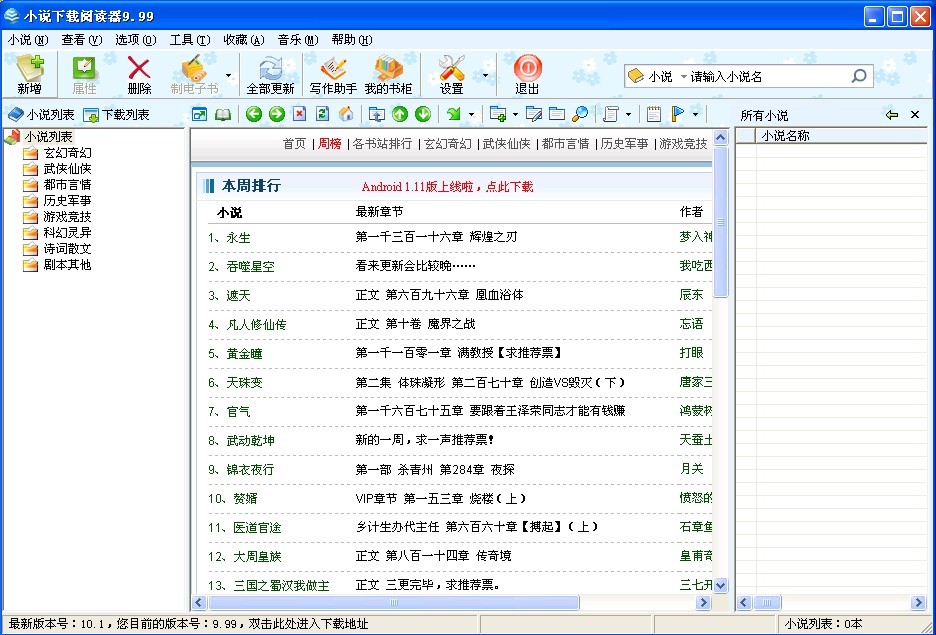Click the magnifier search icon in browser toolbar
Viewport: 936px width, 635px height.
coord(579,114)
